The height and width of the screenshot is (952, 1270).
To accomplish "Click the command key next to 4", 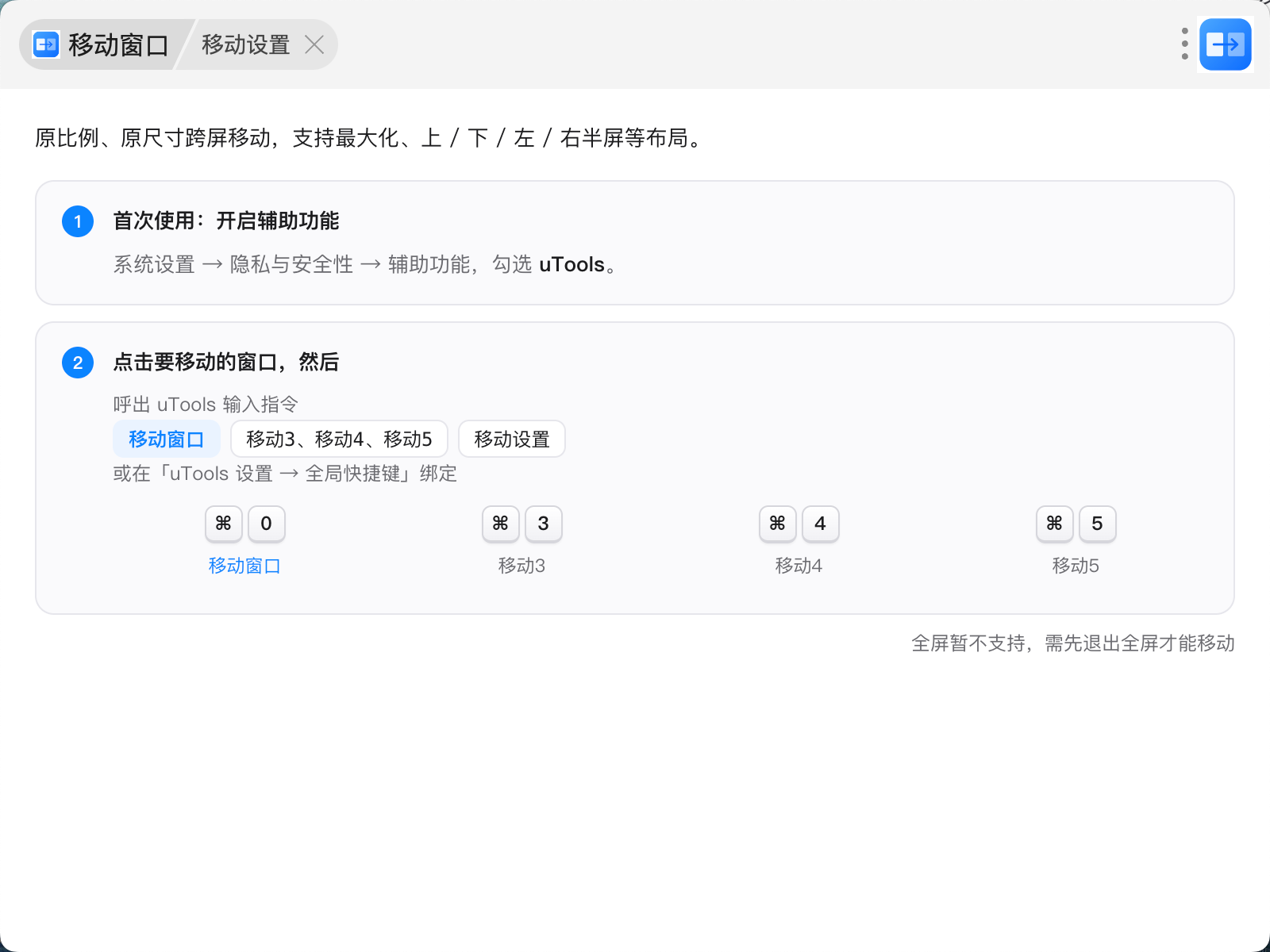I will coord(778,524).
